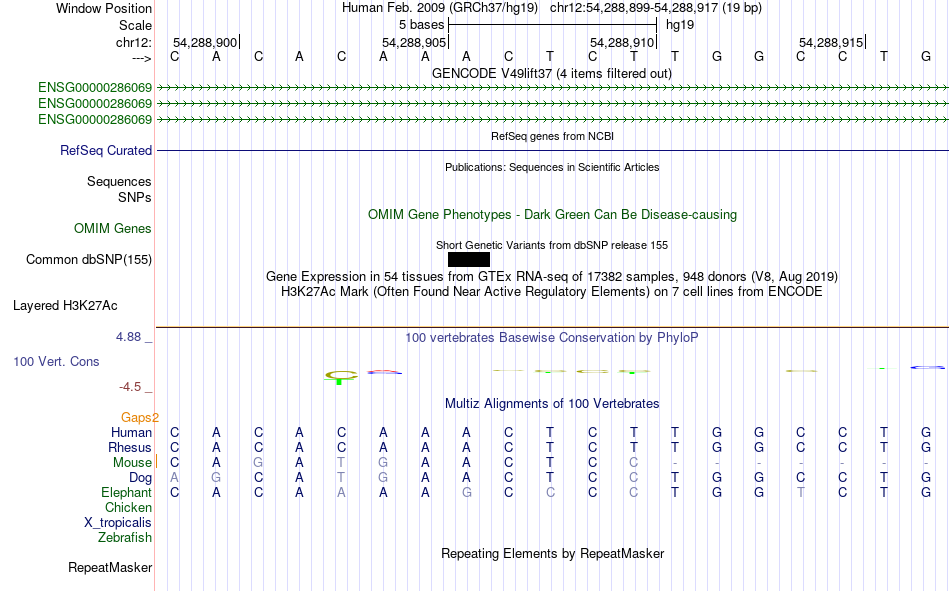The width and height of the screenshot is (950, 591).
Task: Click the Sequences track label
Action: pos(119,181)
